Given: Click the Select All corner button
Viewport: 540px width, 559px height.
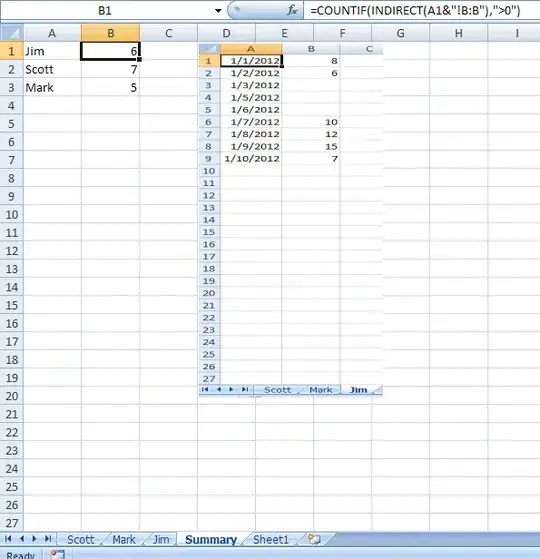Looking at the screenshot, I should coord(12,33).
